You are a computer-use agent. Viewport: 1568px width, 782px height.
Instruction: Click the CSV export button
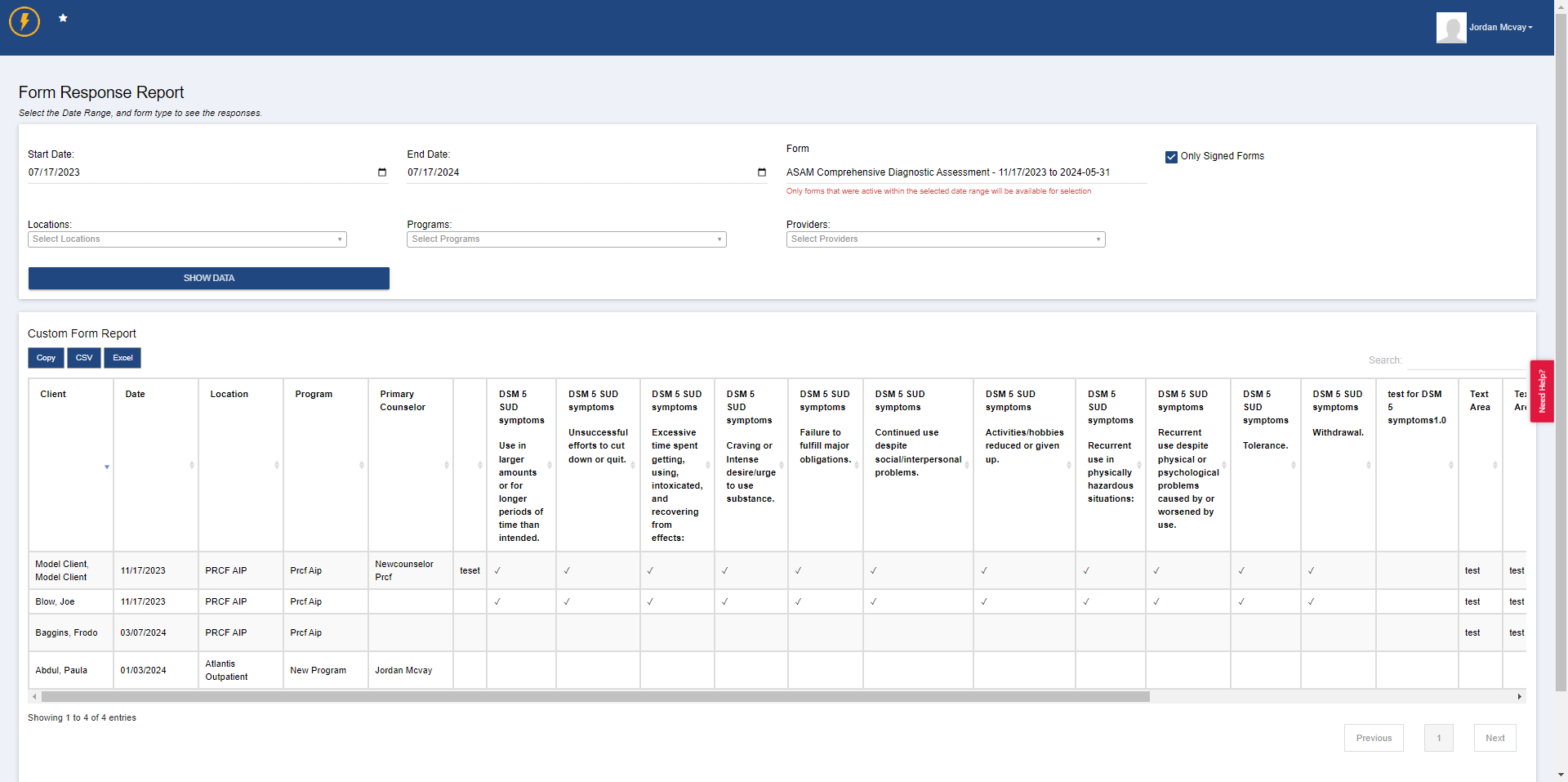point(84,358)
